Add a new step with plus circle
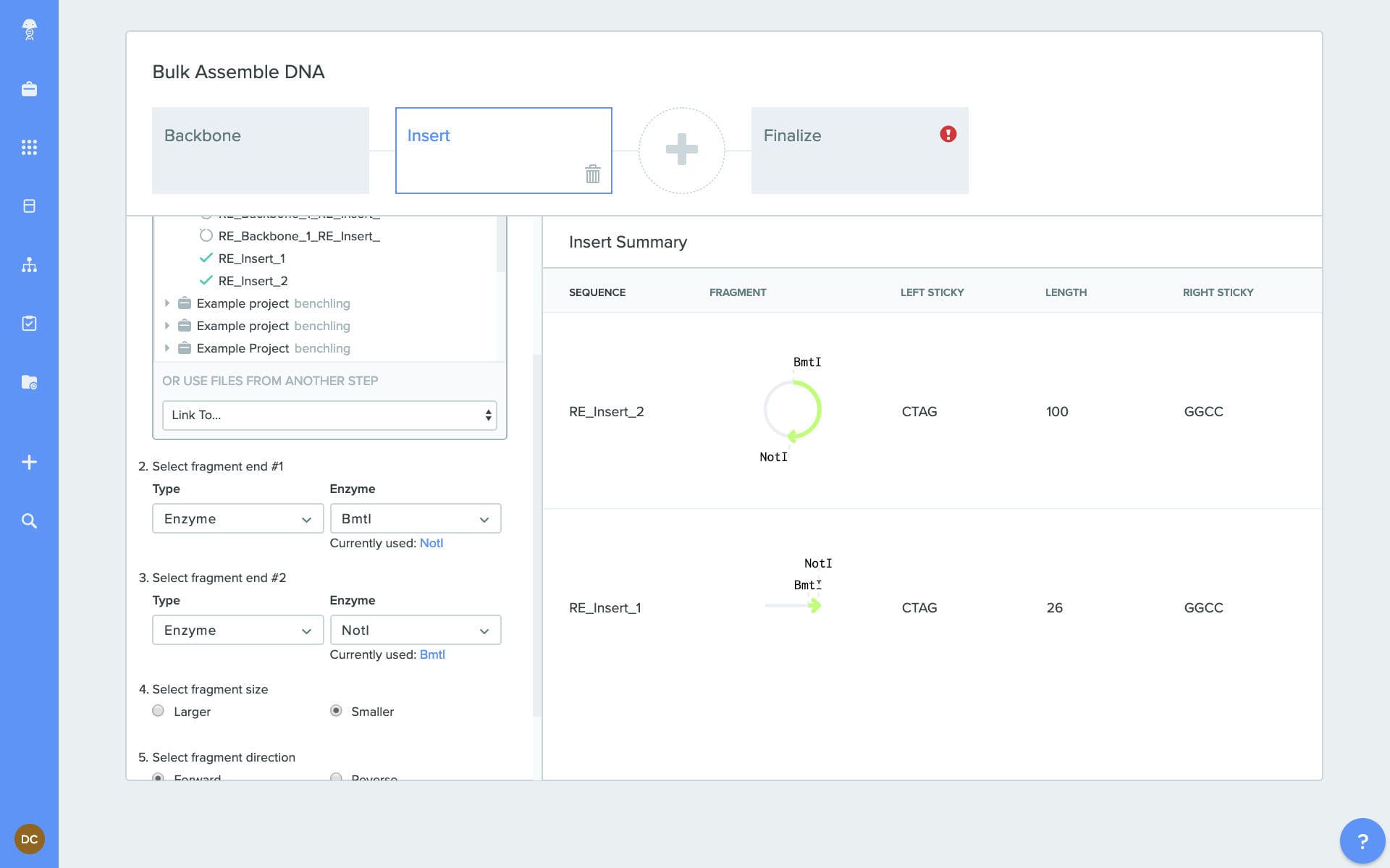The image size is (1390, 868). (681, 151)
